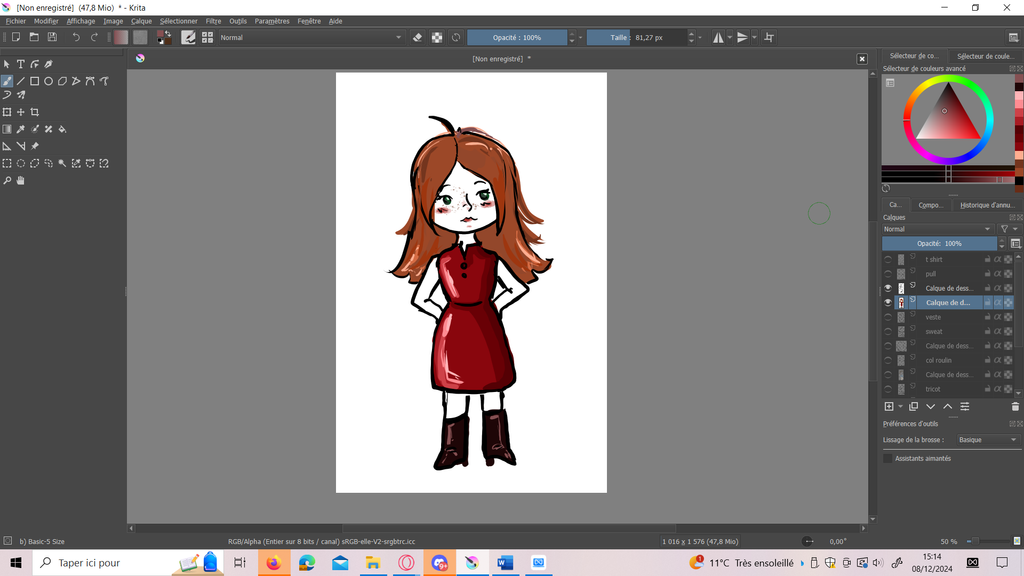1024x576 pixels.
Task: Open the Filtre menu
Action: click(213, 21)
